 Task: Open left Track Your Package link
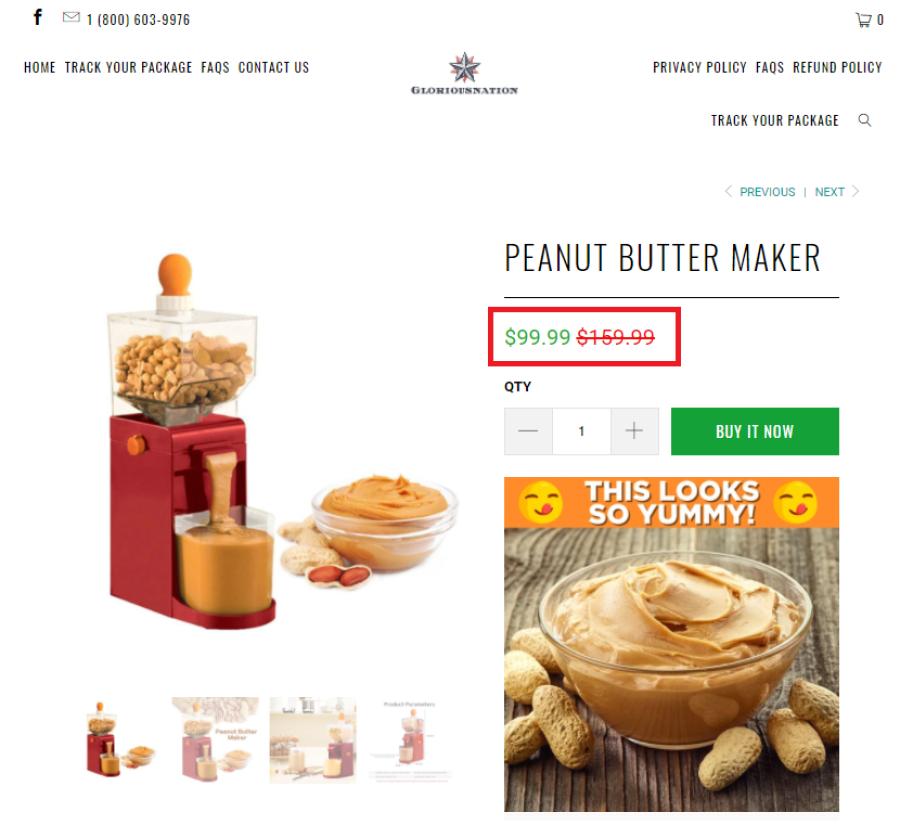pyautogui.click(x=129, y=68)
